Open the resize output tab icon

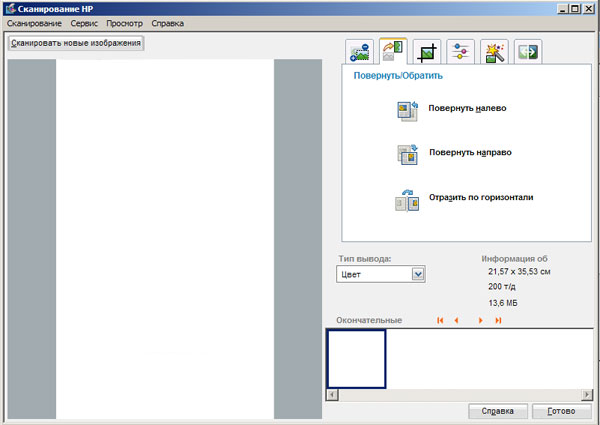tap(528, 52)
